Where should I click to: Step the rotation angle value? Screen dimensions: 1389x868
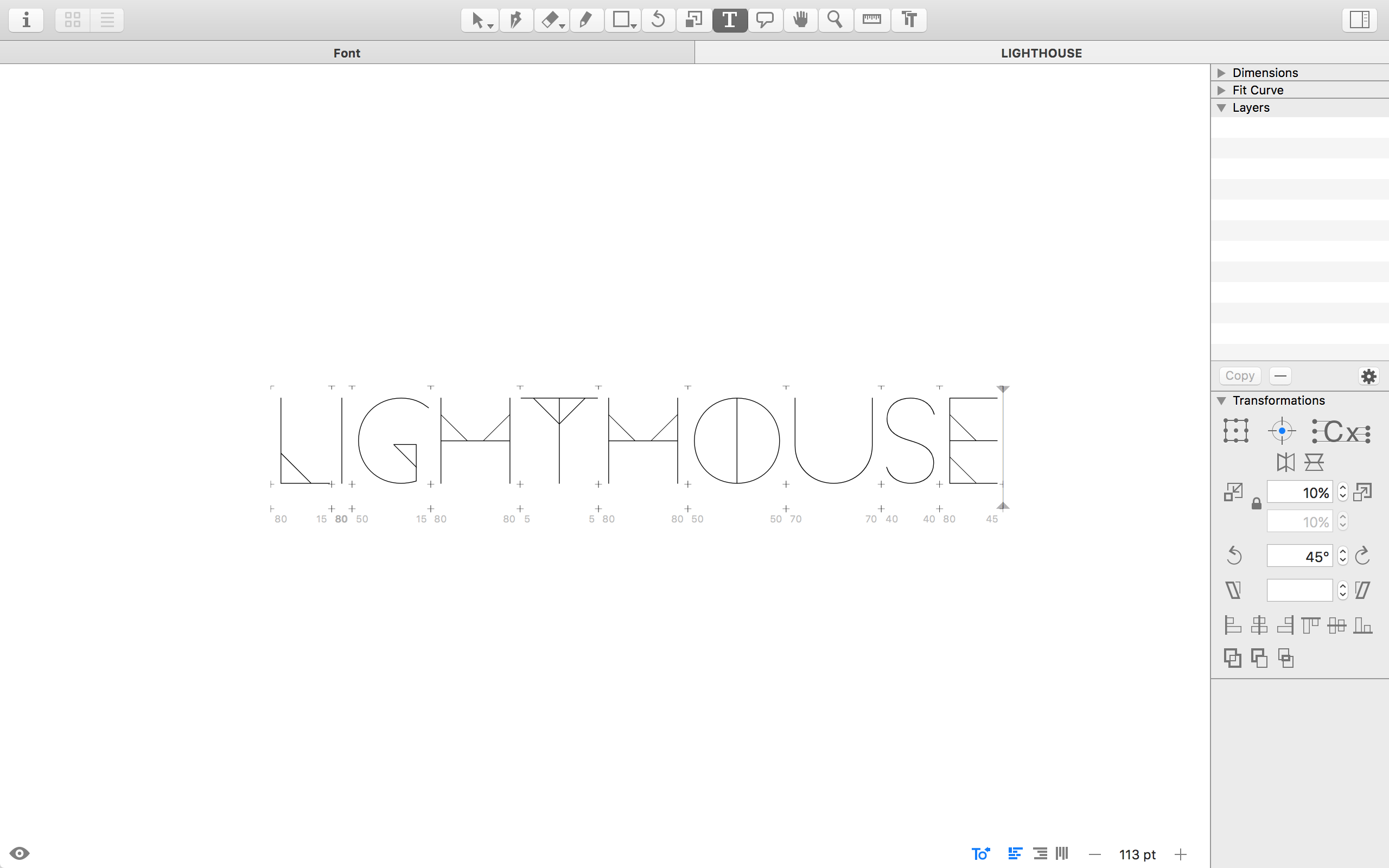click(x=1342, y=556)
